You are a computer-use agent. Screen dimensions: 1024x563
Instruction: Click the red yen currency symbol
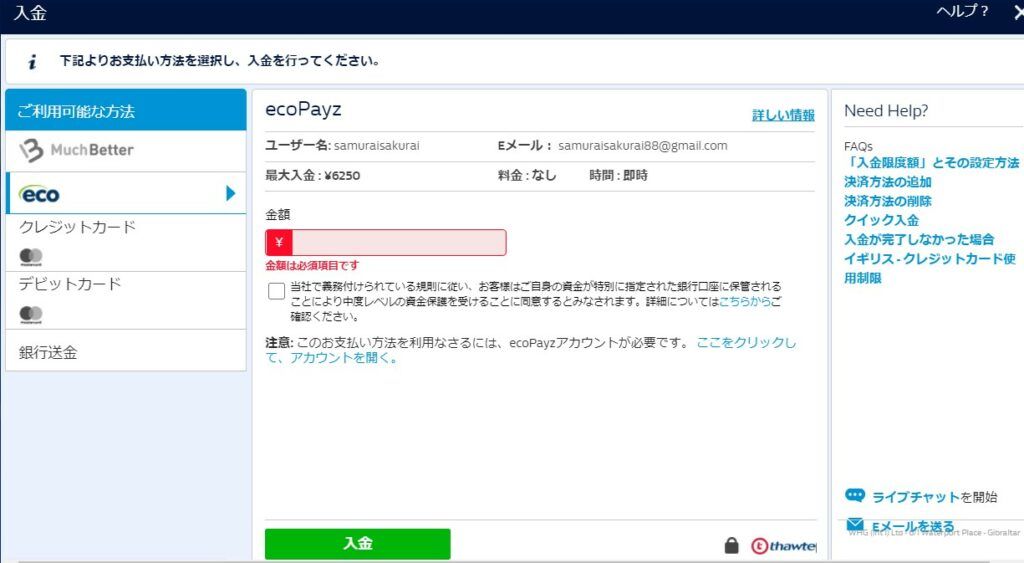coord(279,242)
